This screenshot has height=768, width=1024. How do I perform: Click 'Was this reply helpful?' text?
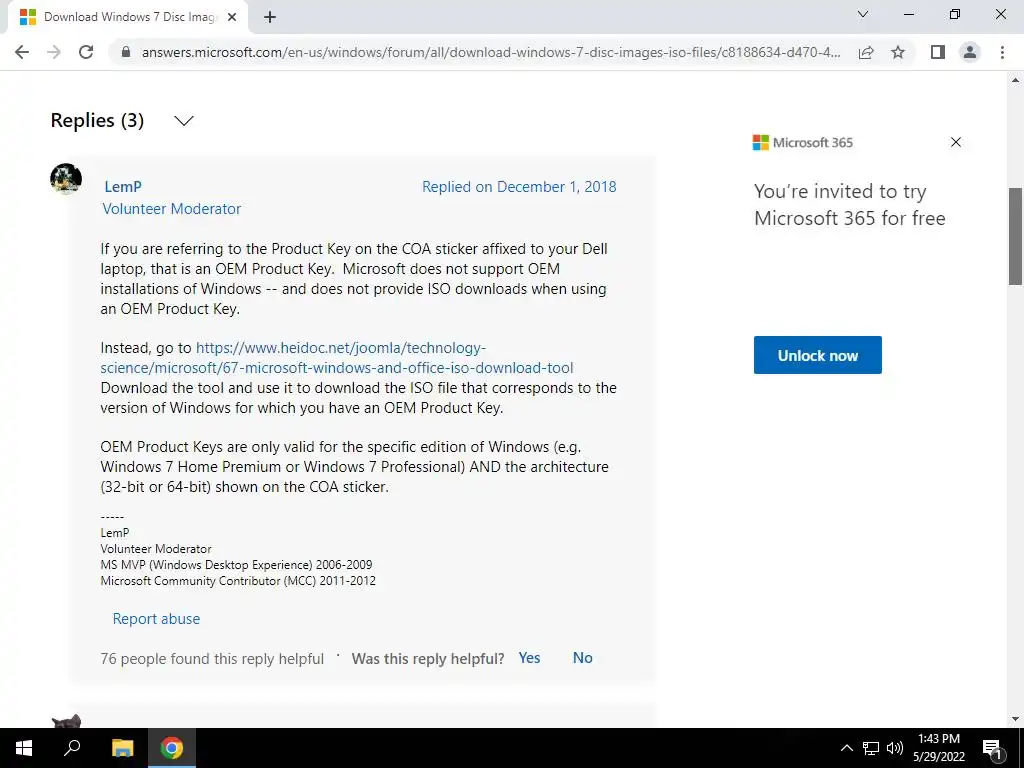coord(428,659)
